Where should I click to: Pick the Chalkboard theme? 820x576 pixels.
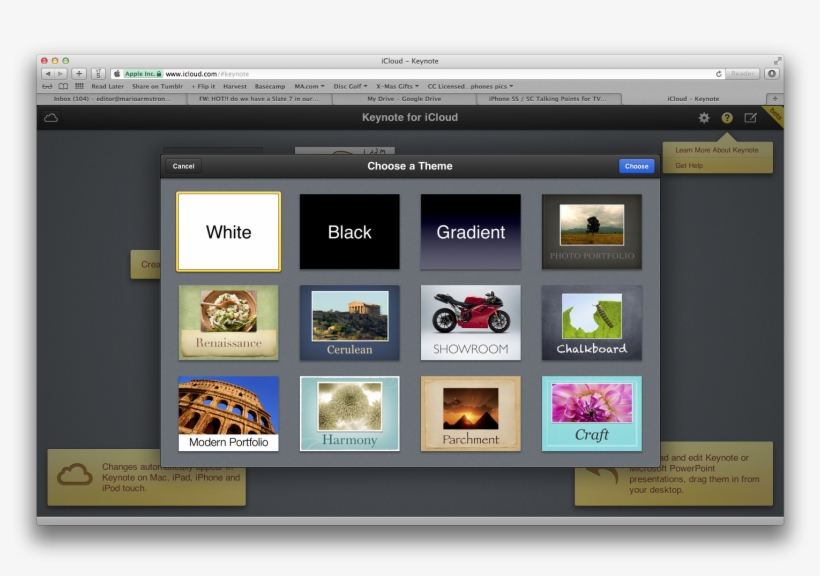coord(592,322)
